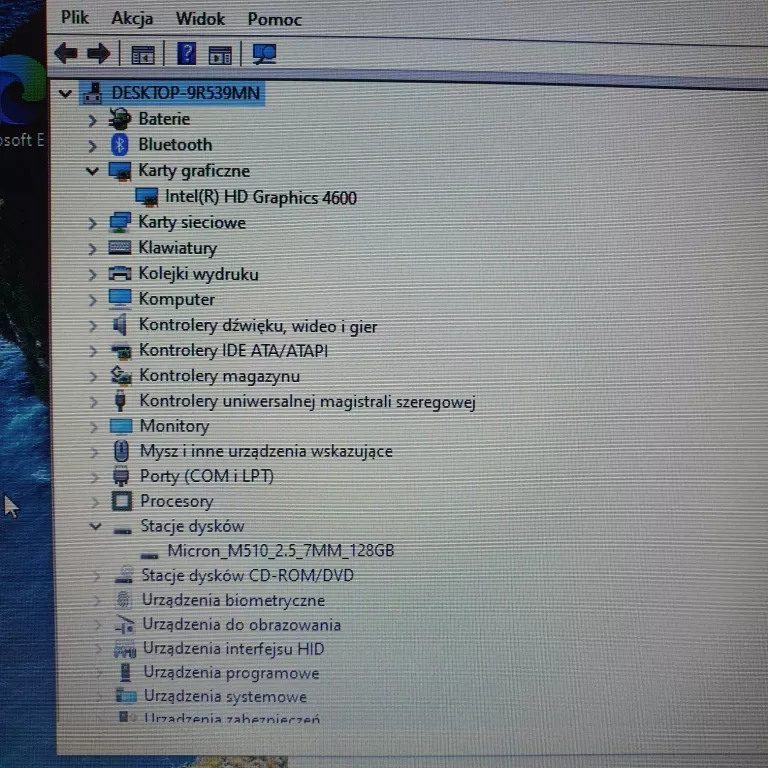
Task: Click the Bluetooth symbol icon
Action: click(x=120, y=144)
